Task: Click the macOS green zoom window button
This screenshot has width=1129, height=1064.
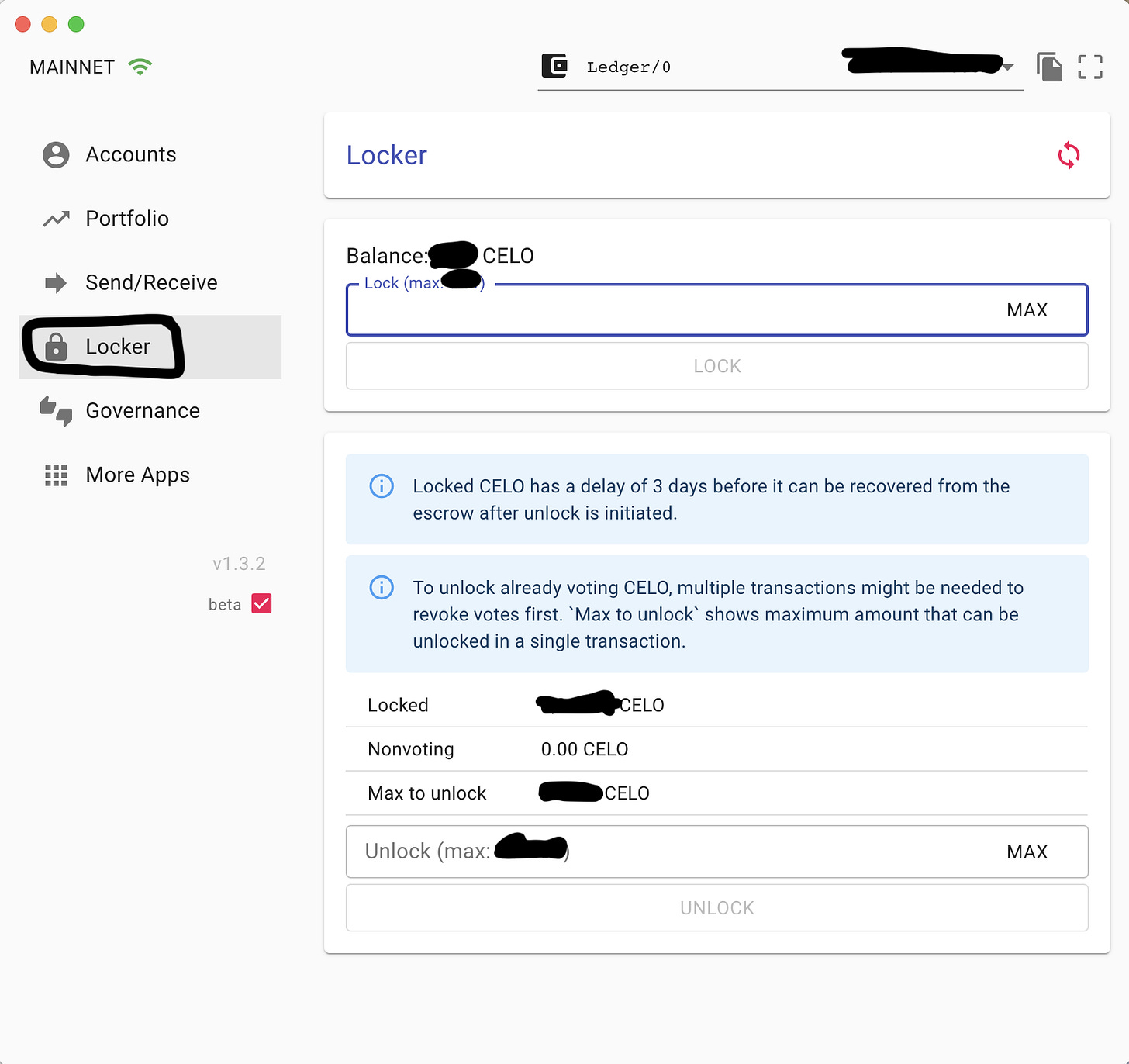Action: 76,24
